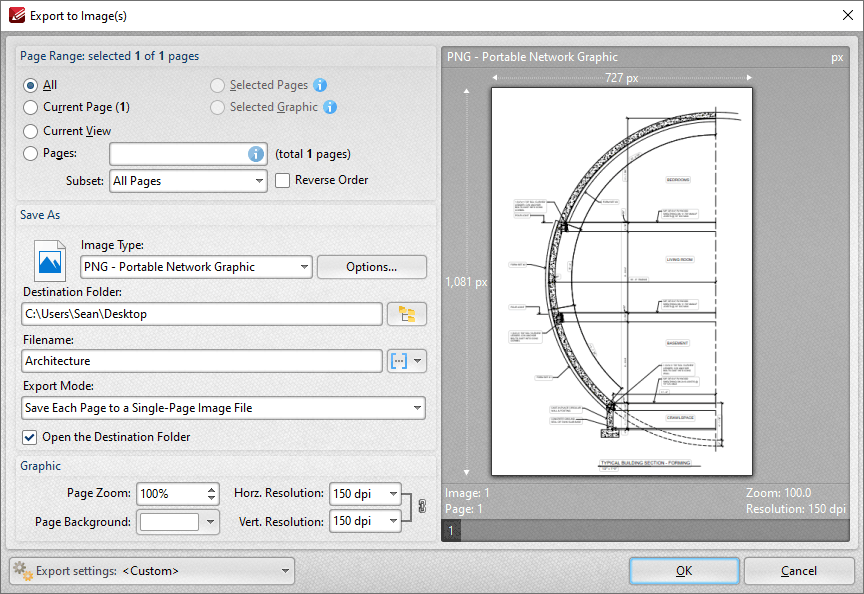Click the gear icon on Export settings
Screen dimensions: 864x594
tap(22, 570)
